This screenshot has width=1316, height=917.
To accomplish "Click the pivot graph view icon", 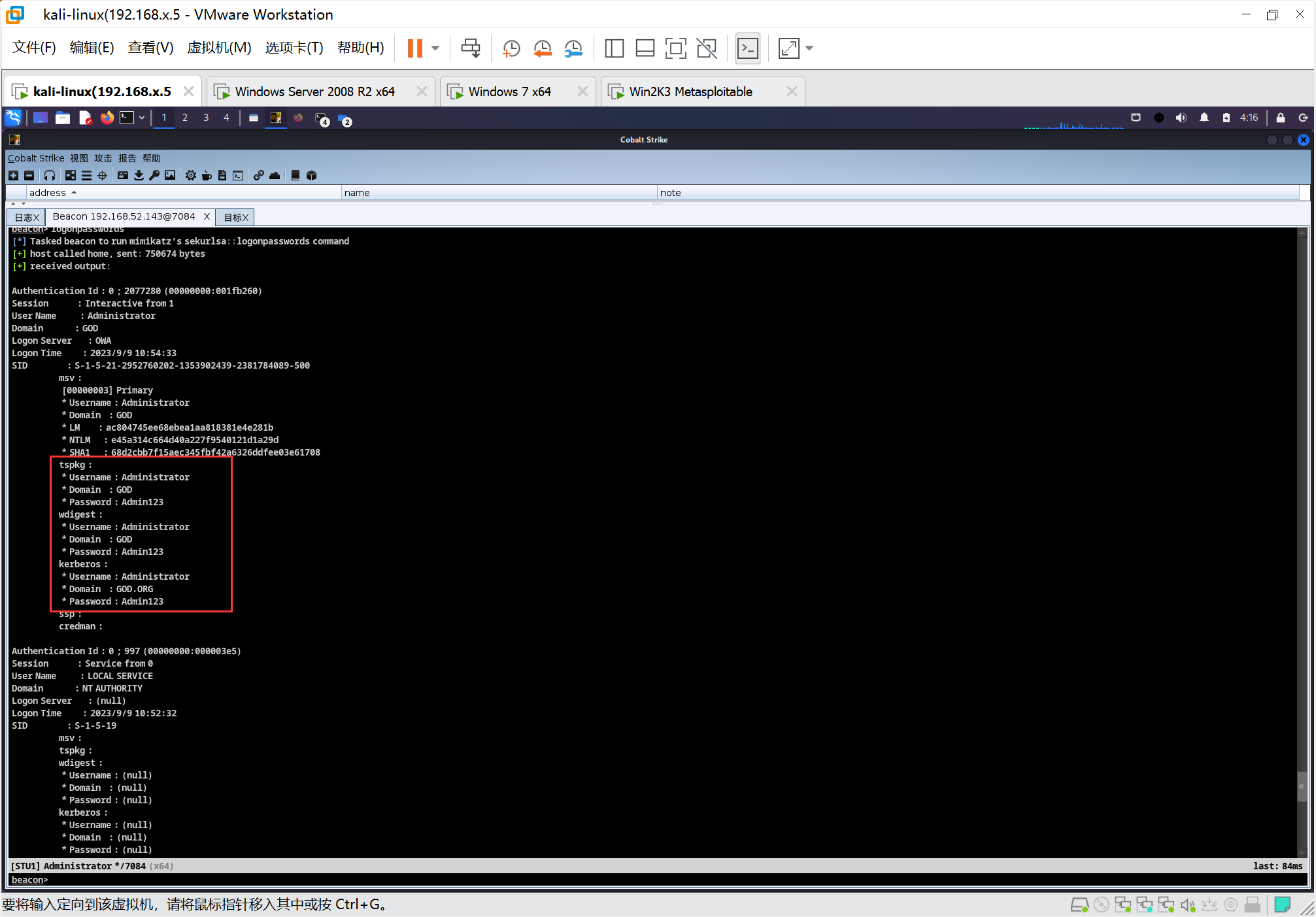I will [71, 175].
